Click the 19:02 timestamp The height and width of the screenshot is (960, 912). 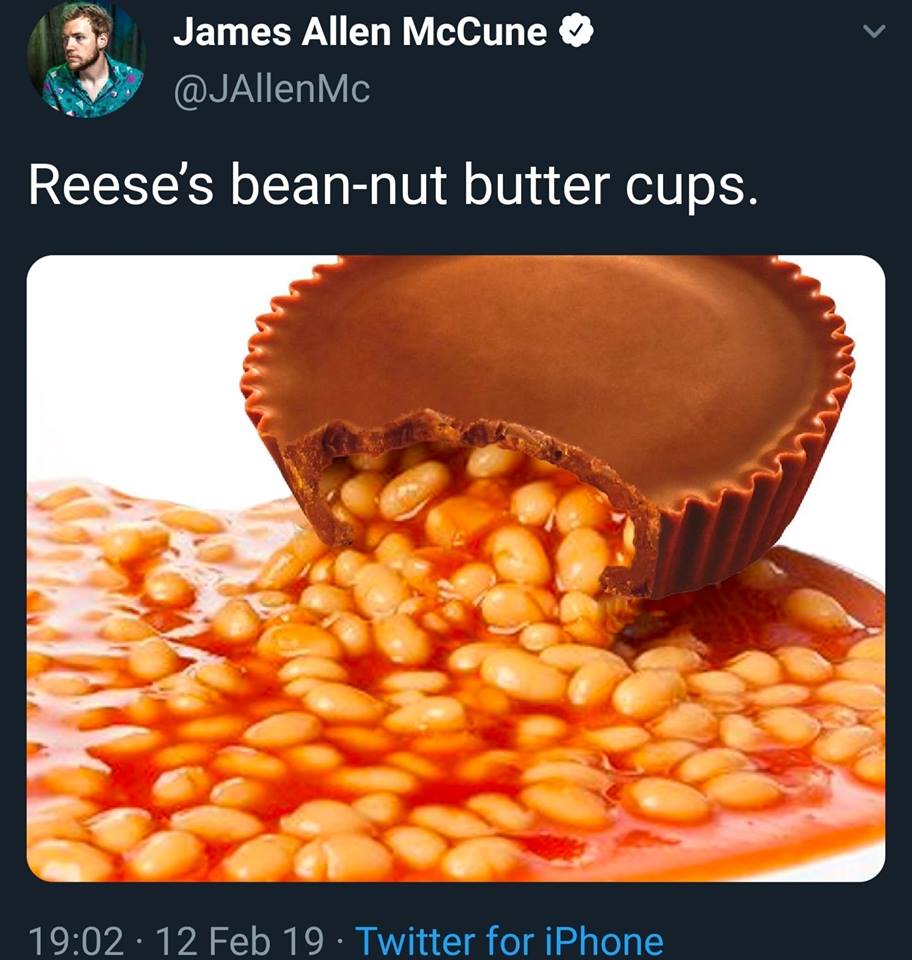coord(76,940)
